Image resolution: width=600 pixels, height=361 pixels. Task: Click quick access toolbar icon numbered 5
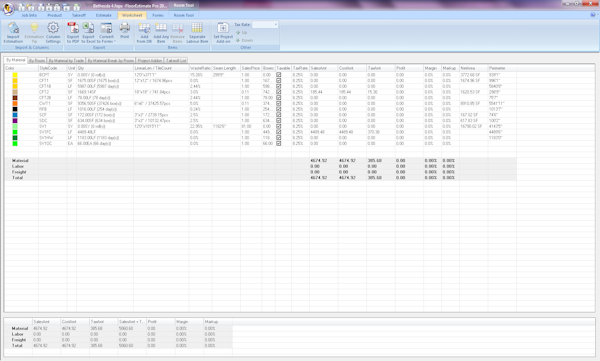[58, 7]
